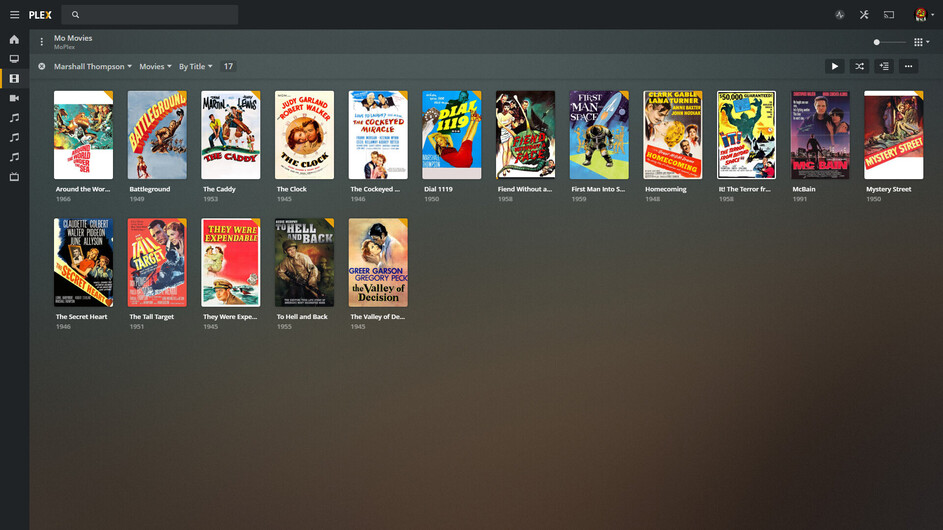
Task: Click the Mystery Street title link
Action: click(889, 189)
